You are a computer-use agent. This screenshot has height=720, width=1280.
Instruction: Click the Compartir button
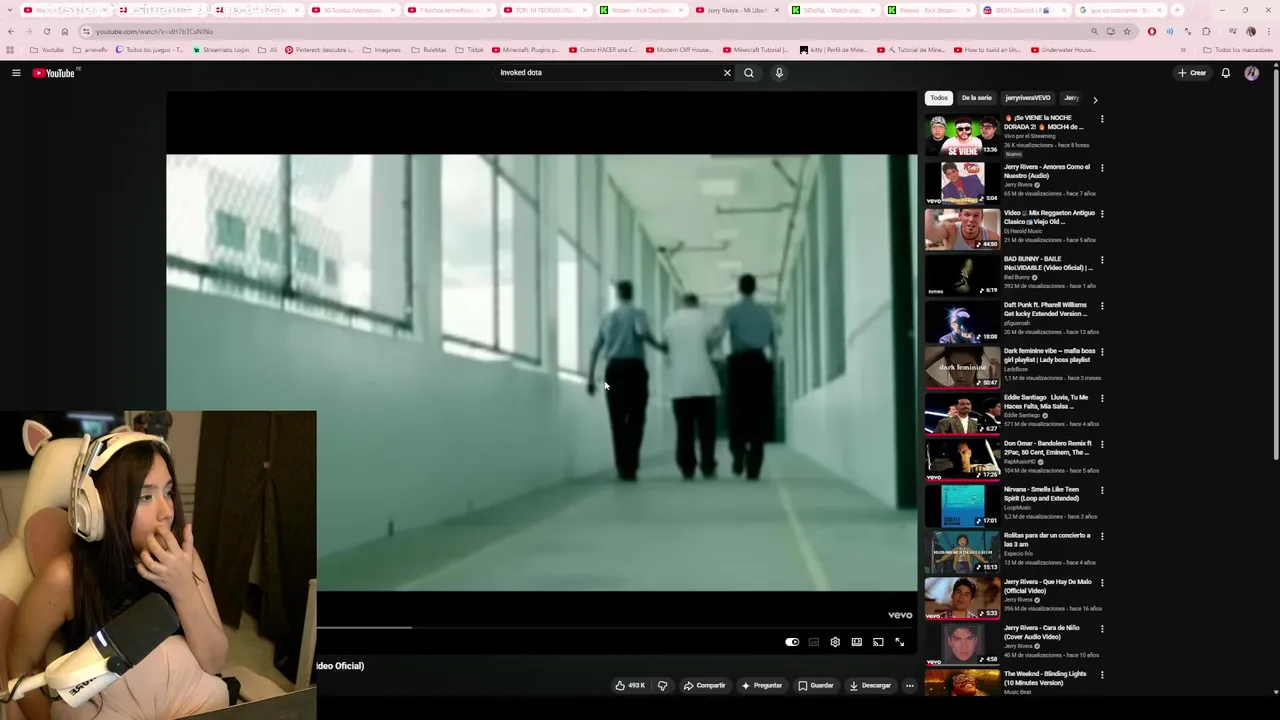pyautogui.click(x=705, y=686)
